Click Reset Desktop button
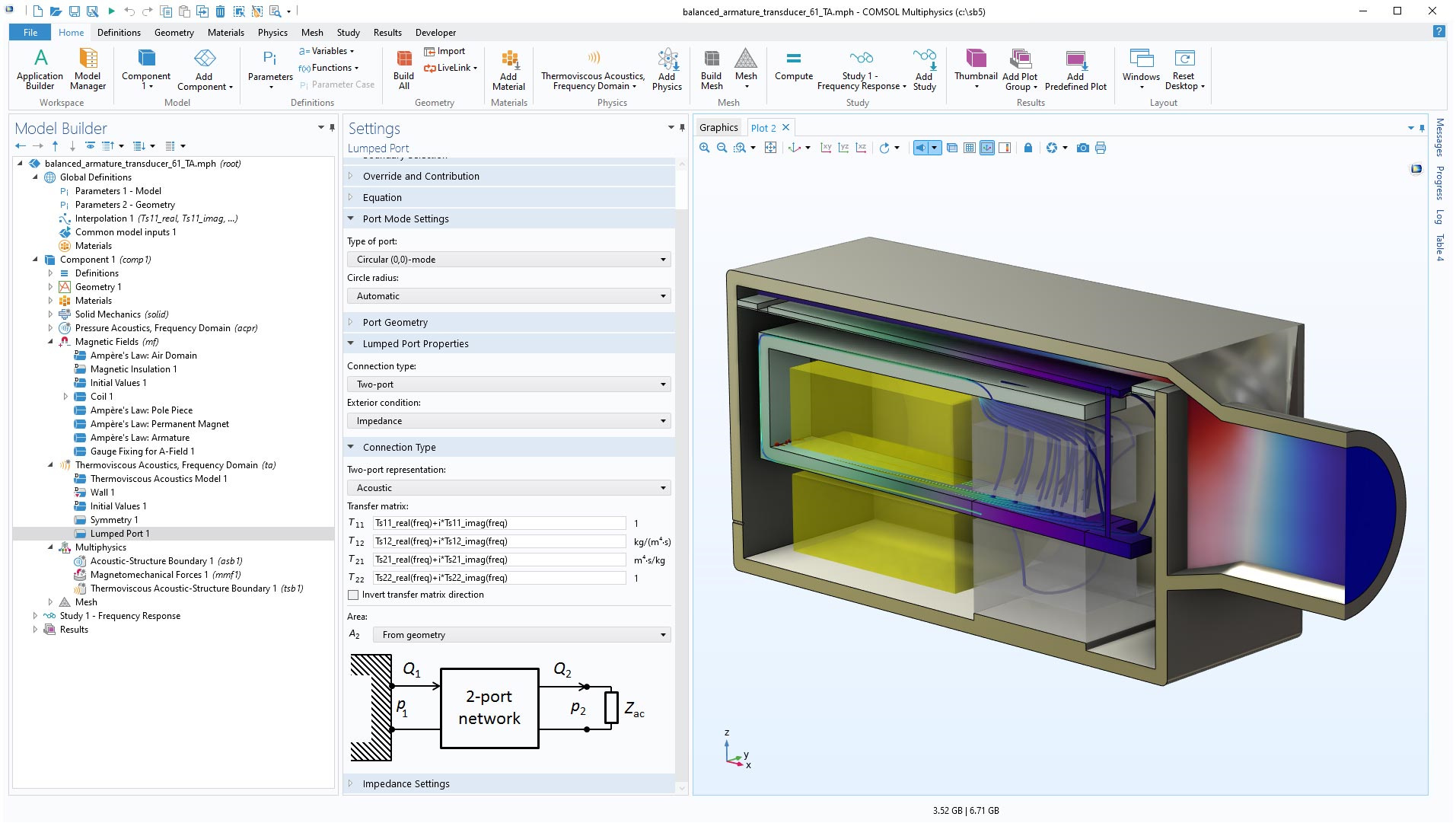Viewport: 1456px width, 823px height. 1184,69
